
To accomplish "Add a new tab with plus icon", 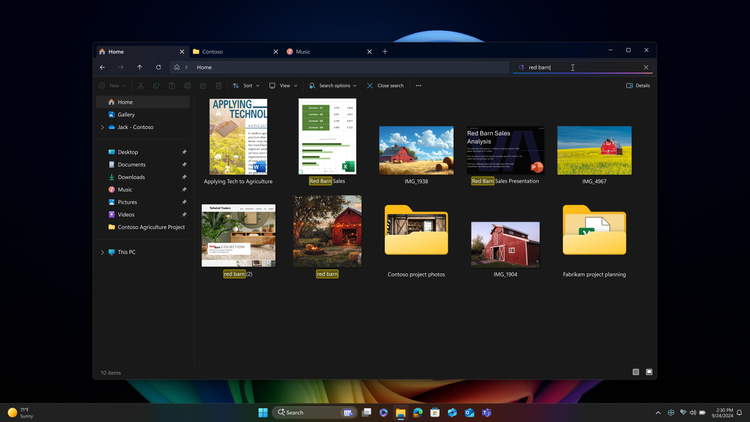I will [385, 51].
